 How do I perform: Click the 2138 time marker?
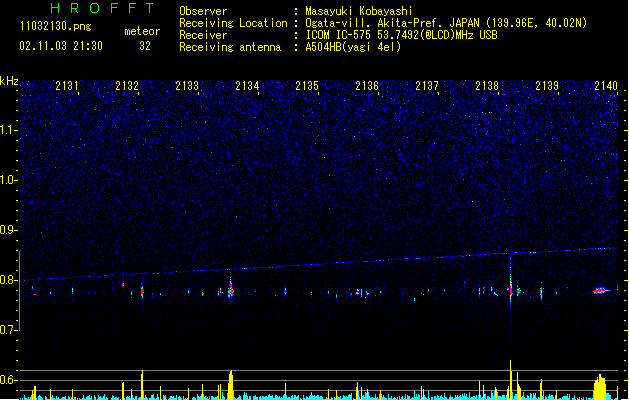pos(487,85)
